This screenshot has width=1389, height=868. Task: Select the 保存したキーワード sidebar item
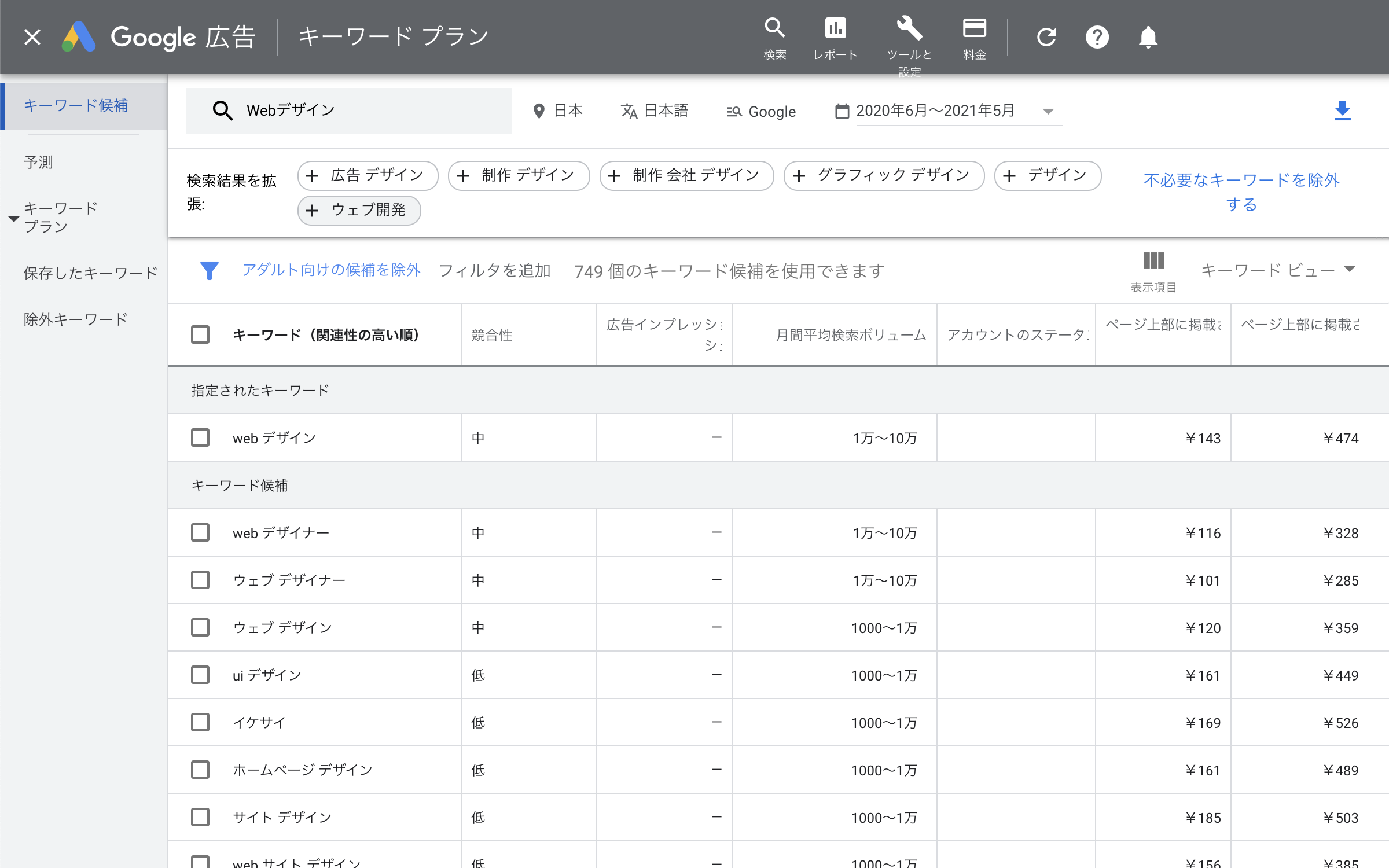90,273
